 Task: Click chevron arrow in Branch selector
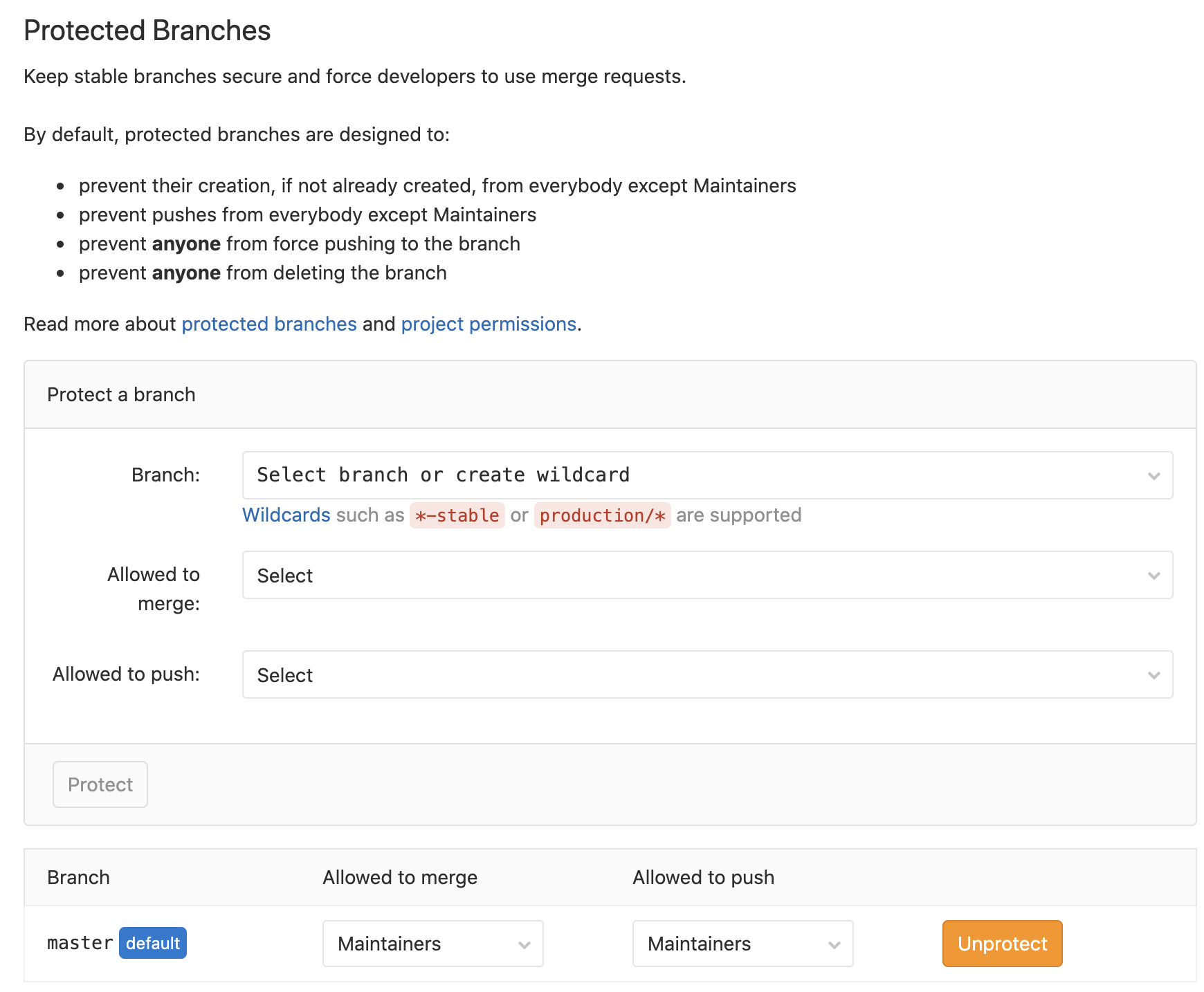pos(1153,476)
